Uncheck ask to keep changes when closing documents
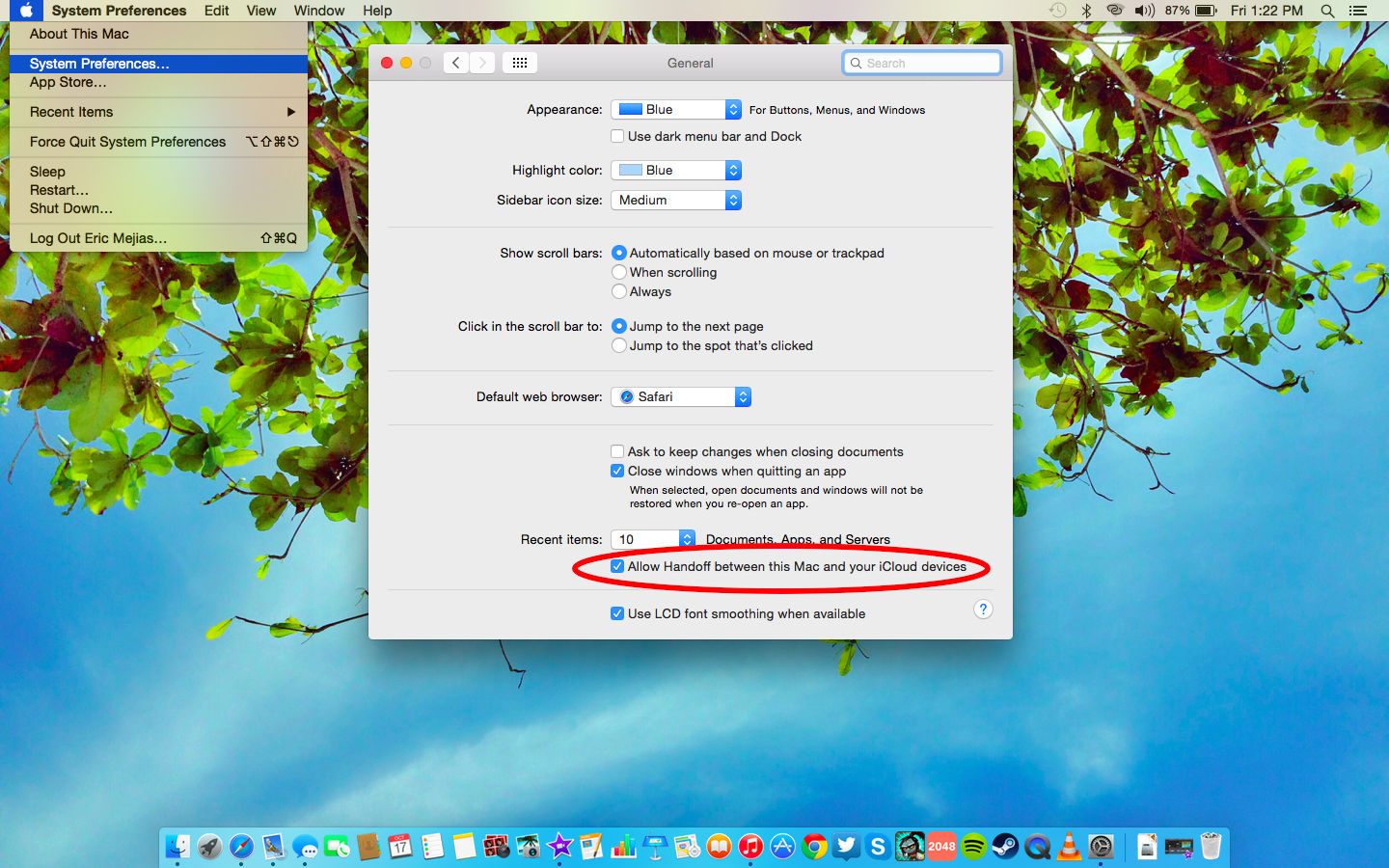The width and height of the screenshot is (1389, 868). pos(616,451)
